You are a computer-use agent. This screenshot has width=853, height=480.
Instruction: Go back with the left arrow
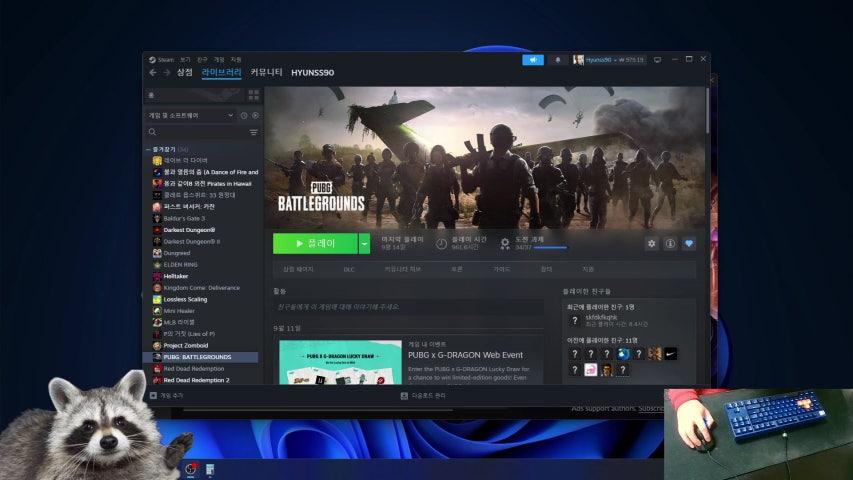[x=153, y=72]
